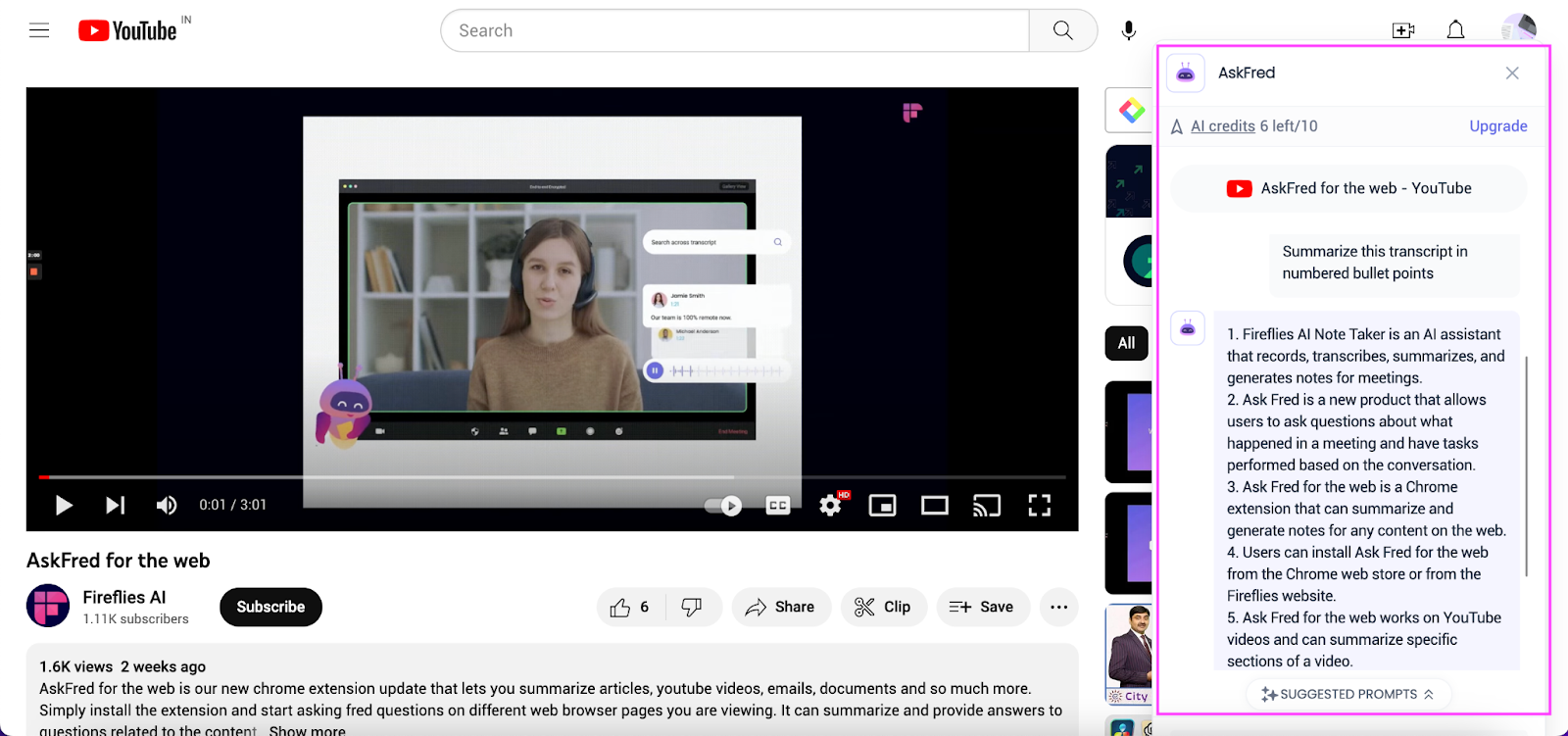Cast the video to a TV

pyautogui.click(x=987, y=506)
